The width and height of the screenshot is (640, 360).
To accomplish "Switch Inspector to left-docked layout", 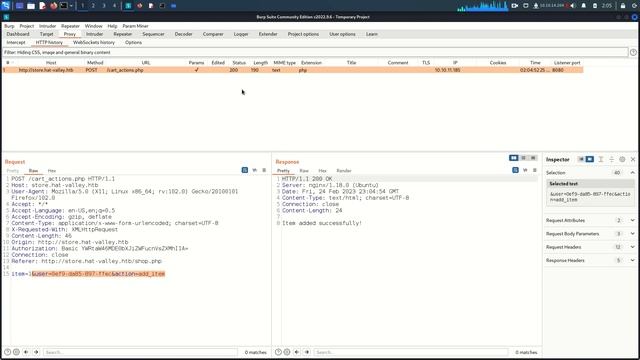I will [x=581, y=159].
